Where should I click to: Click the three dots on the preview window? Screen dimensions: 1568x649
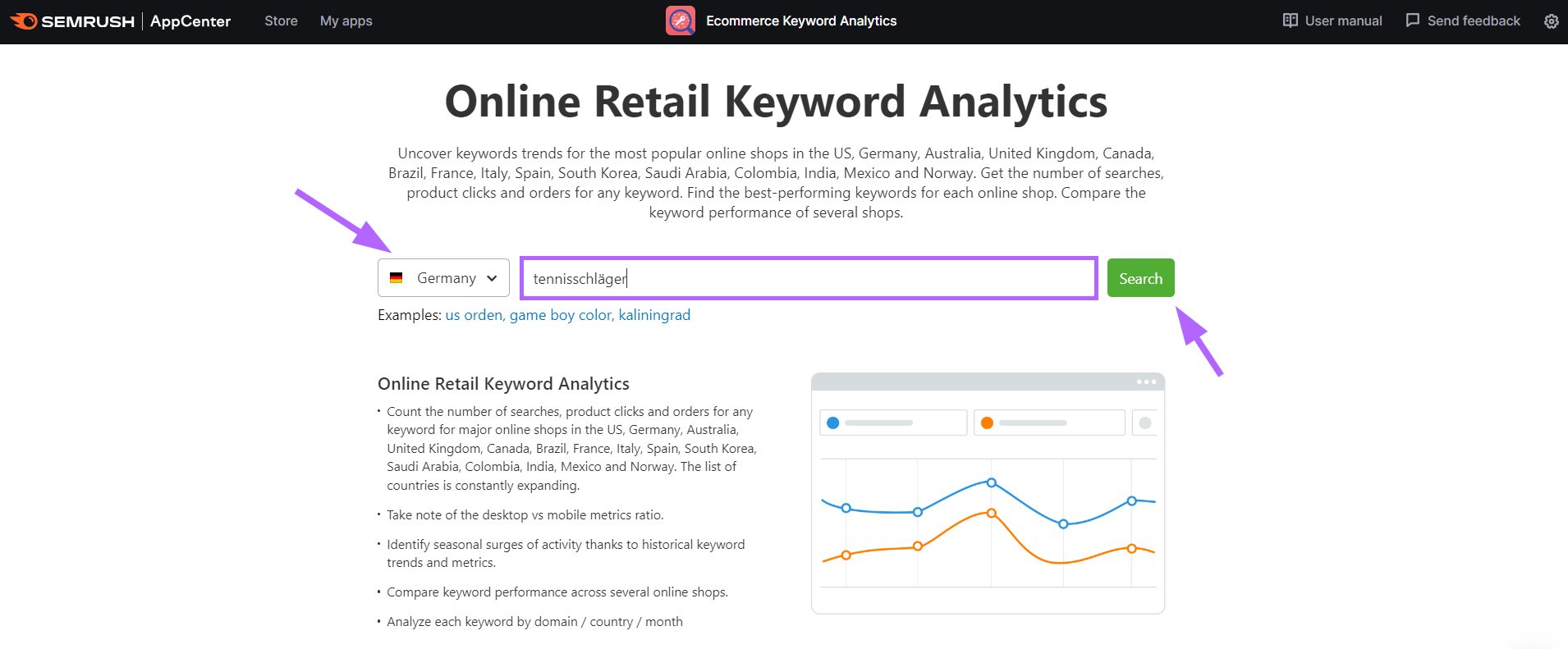(1146, 382)
